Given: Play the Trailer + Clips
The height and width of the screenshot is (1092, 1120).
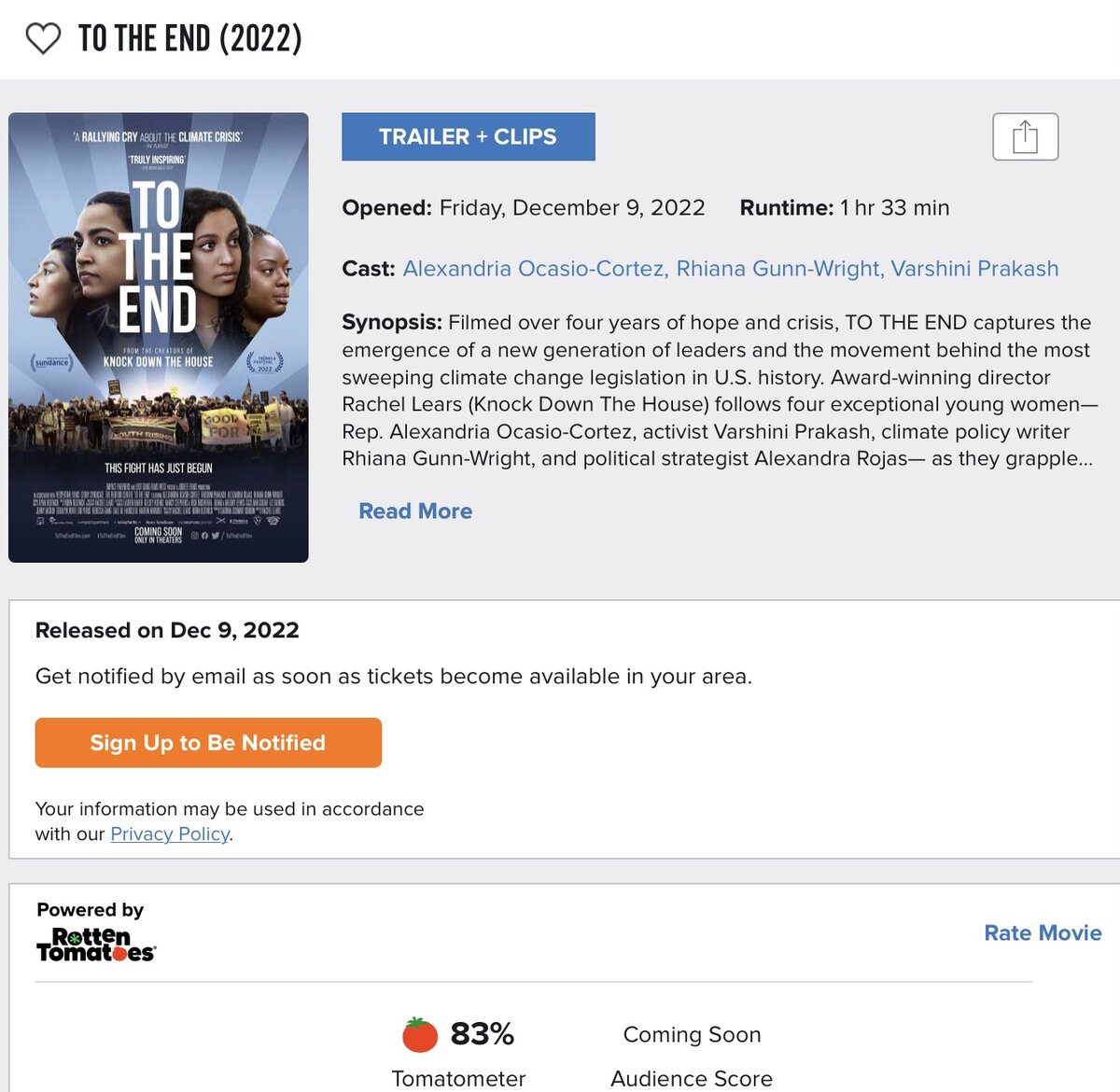Looking at the screenshot, I should pos(468,137).
